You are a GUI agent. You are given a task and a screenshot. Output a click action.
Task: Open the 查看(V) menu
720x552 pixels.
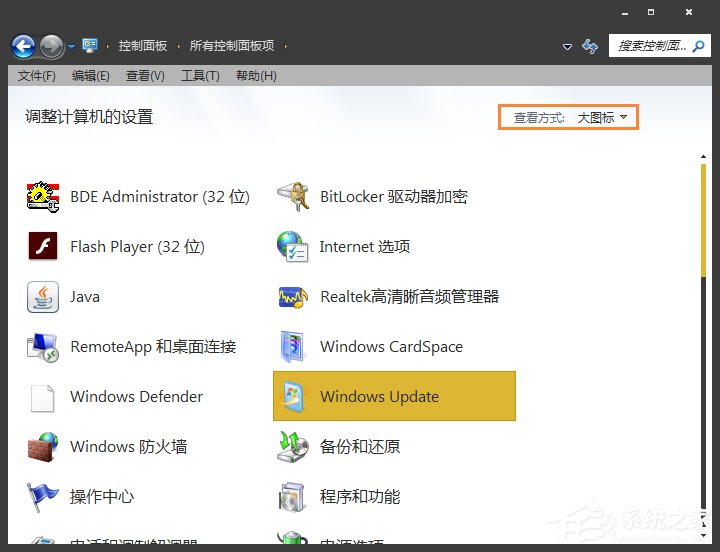(x=145, y=76)
